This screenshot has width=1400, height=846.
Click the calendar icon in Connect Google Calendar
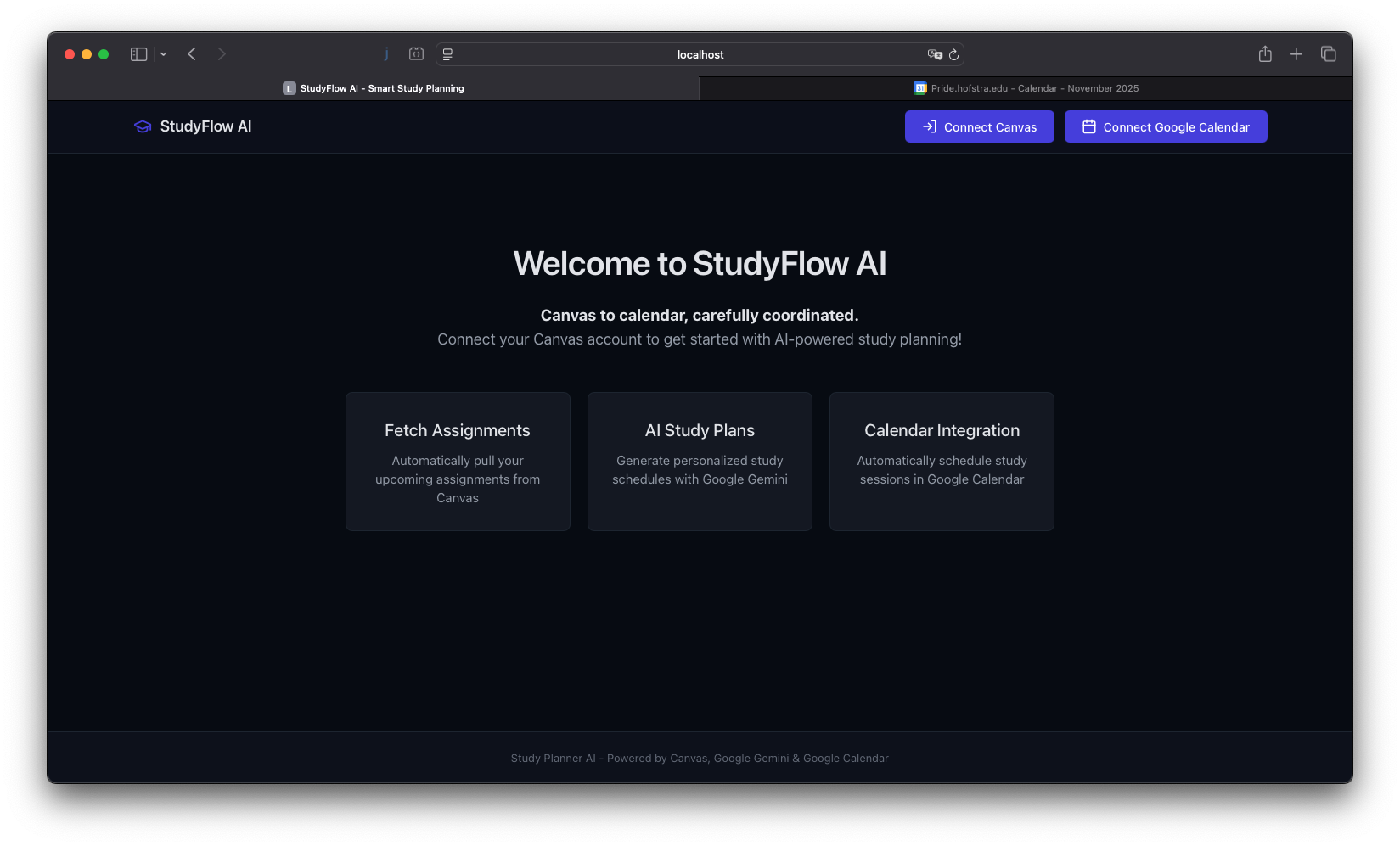coord(1089,126)
